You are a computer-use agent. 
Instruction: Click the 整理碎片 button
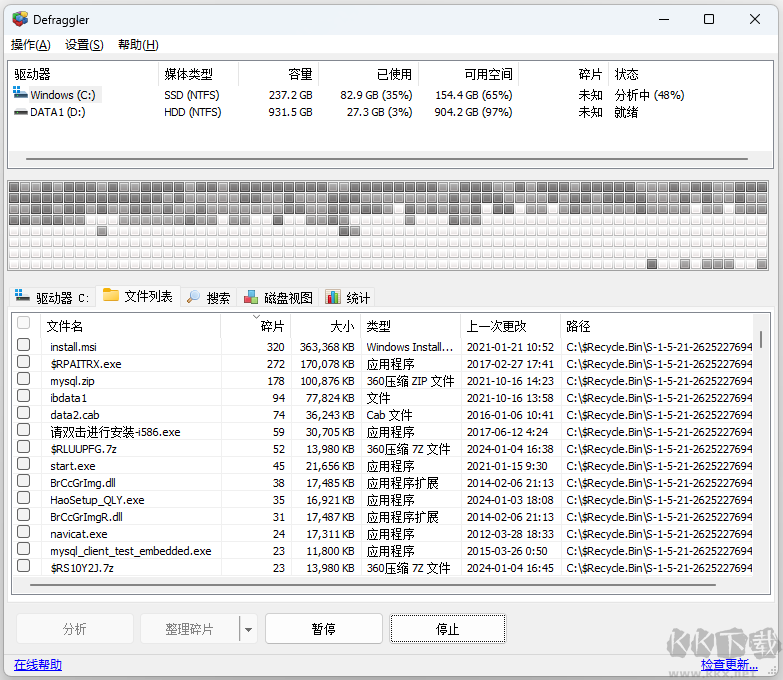click(x=190, y=629)
